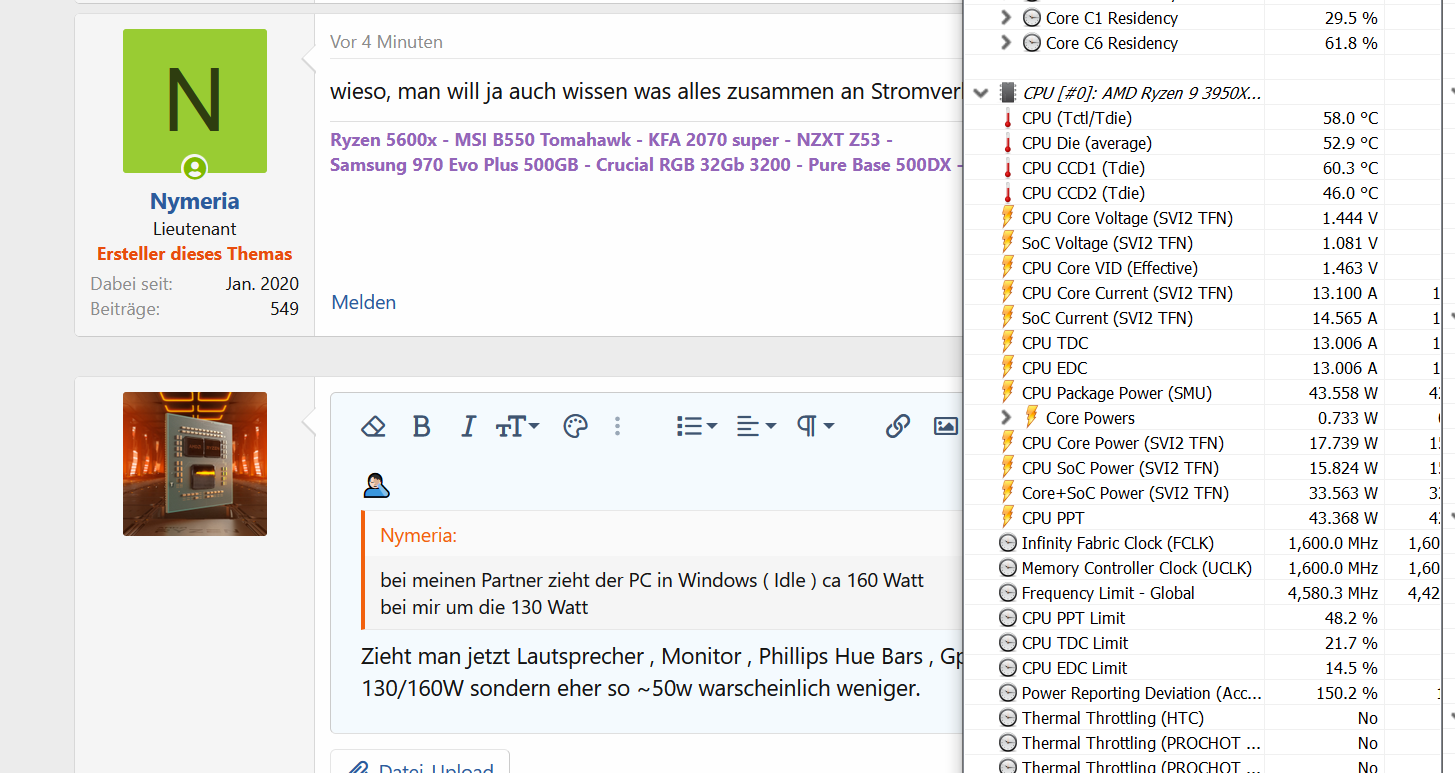Toggle bold formatting in the reply editor
Image resolution: width=1455 pixels, height=773 pixels.
click(421, 427)
